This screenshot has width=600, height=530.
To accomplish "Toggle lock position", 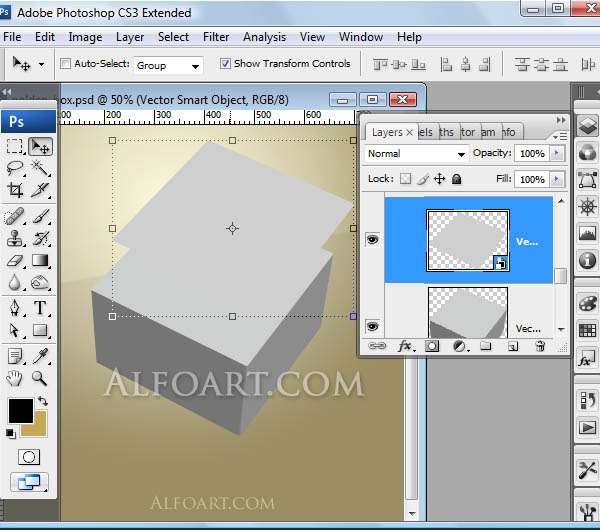I will point(440,179).
